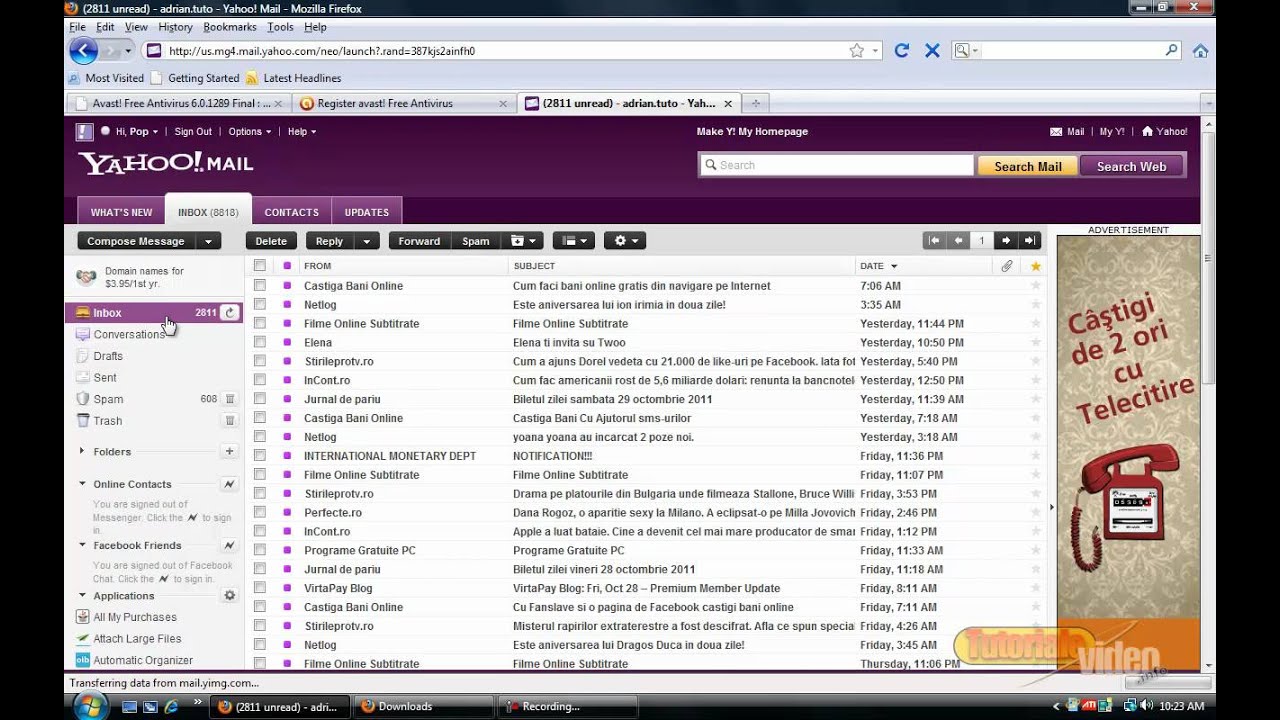Open the Bookmarks menu
1280x720 pixels.
click(229, 27)
